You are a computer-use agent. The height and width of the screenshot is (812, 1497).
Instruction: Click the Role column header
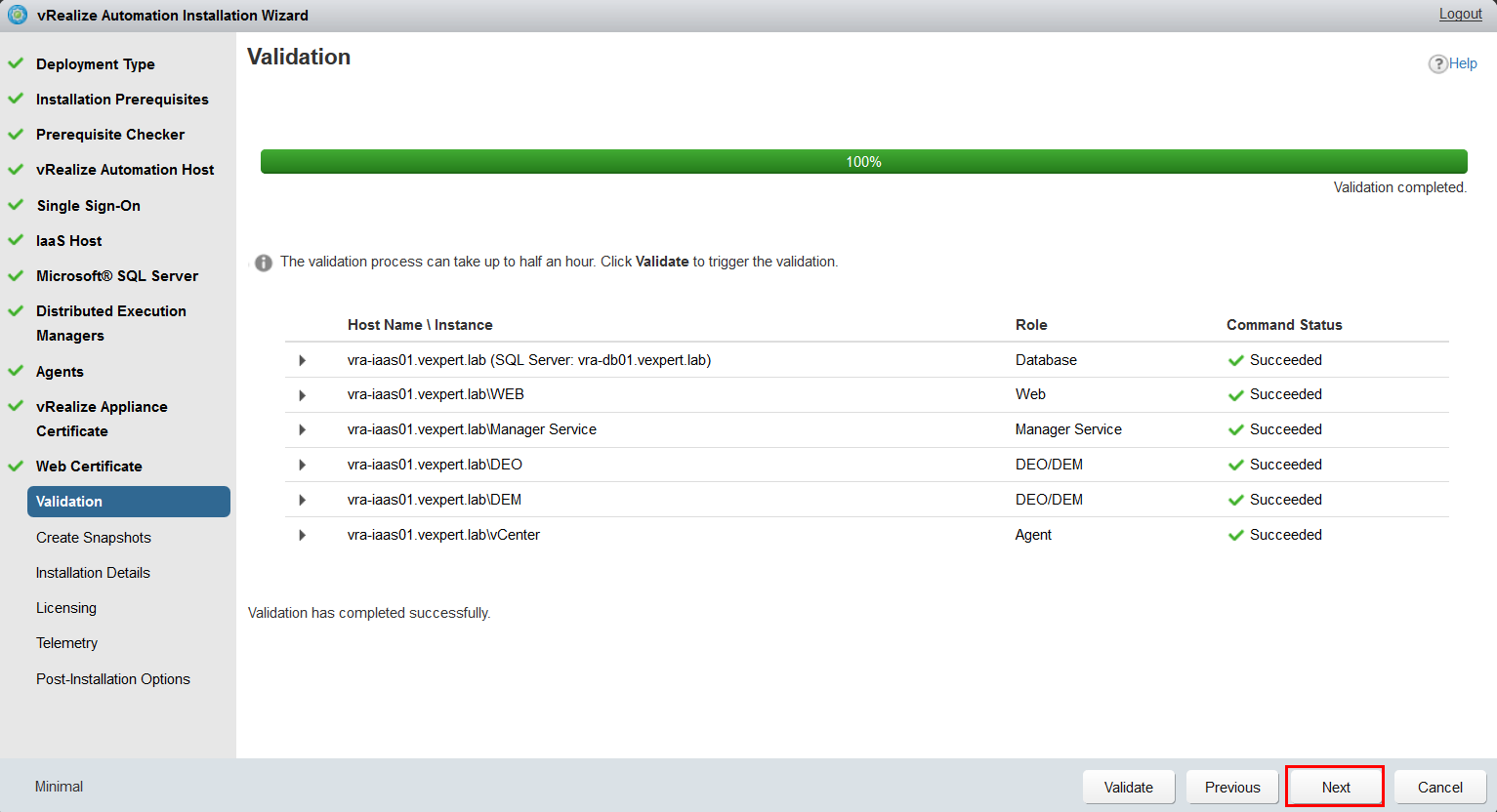click(1031, 325)
